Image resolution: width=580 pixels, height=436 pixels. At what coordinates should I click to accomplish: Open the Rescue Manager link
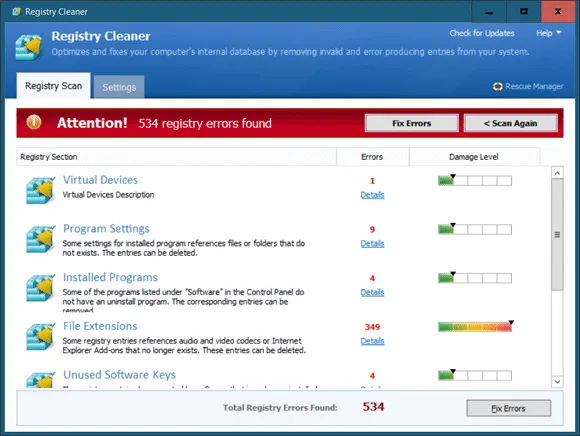[x=534, y=86]
